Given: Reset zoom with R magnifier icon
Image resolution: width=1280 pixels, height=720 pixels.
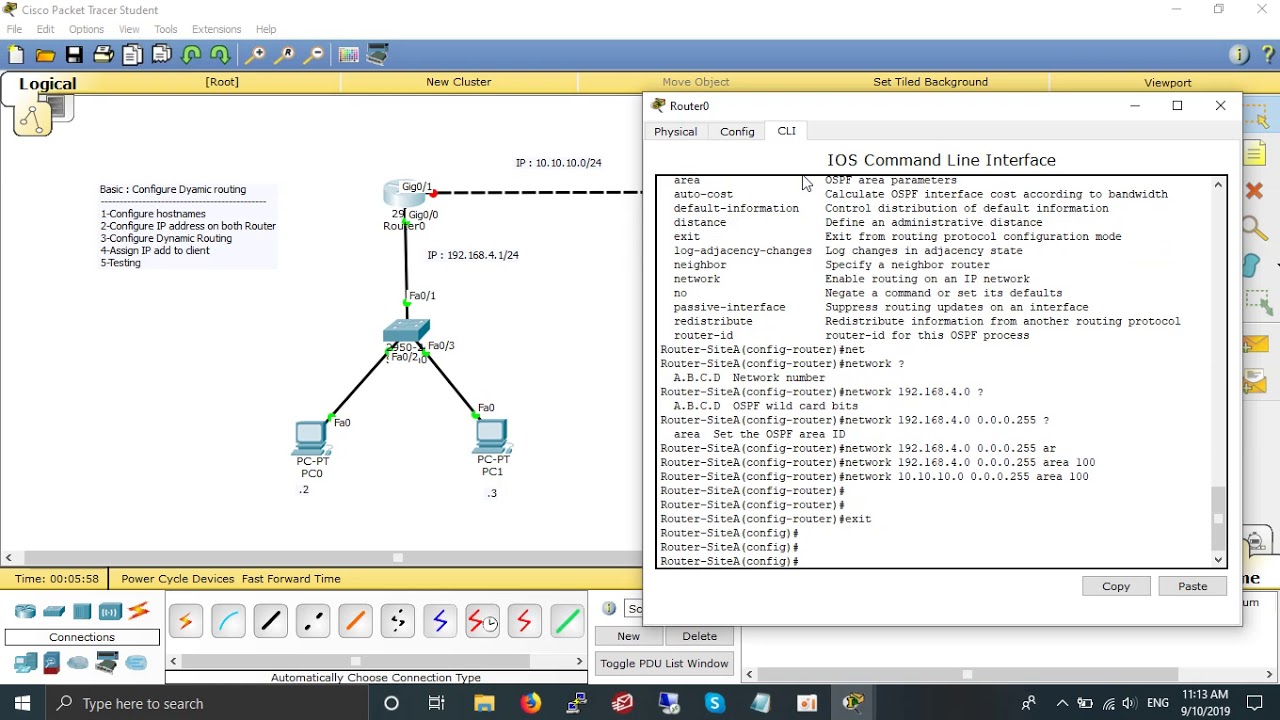Looking at the screenshot, I should point(285,55).
